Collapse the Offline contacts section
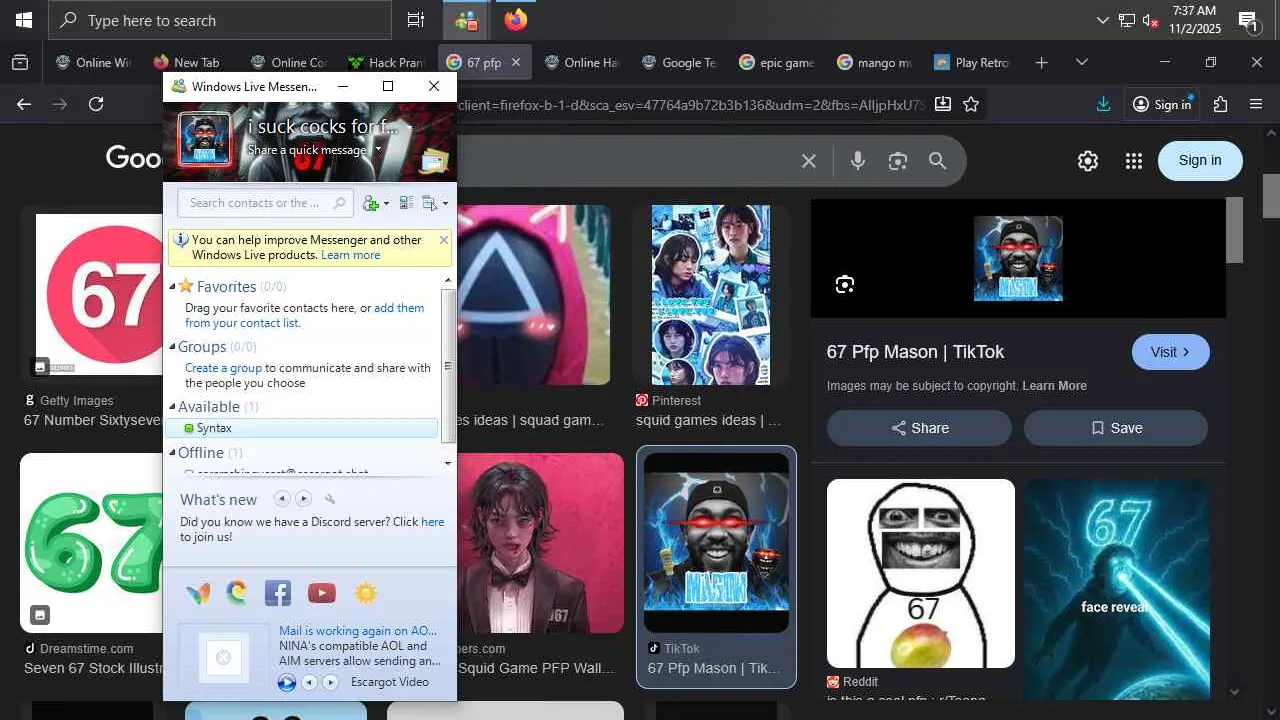The image size is (1280, 720). coord(172,453)
